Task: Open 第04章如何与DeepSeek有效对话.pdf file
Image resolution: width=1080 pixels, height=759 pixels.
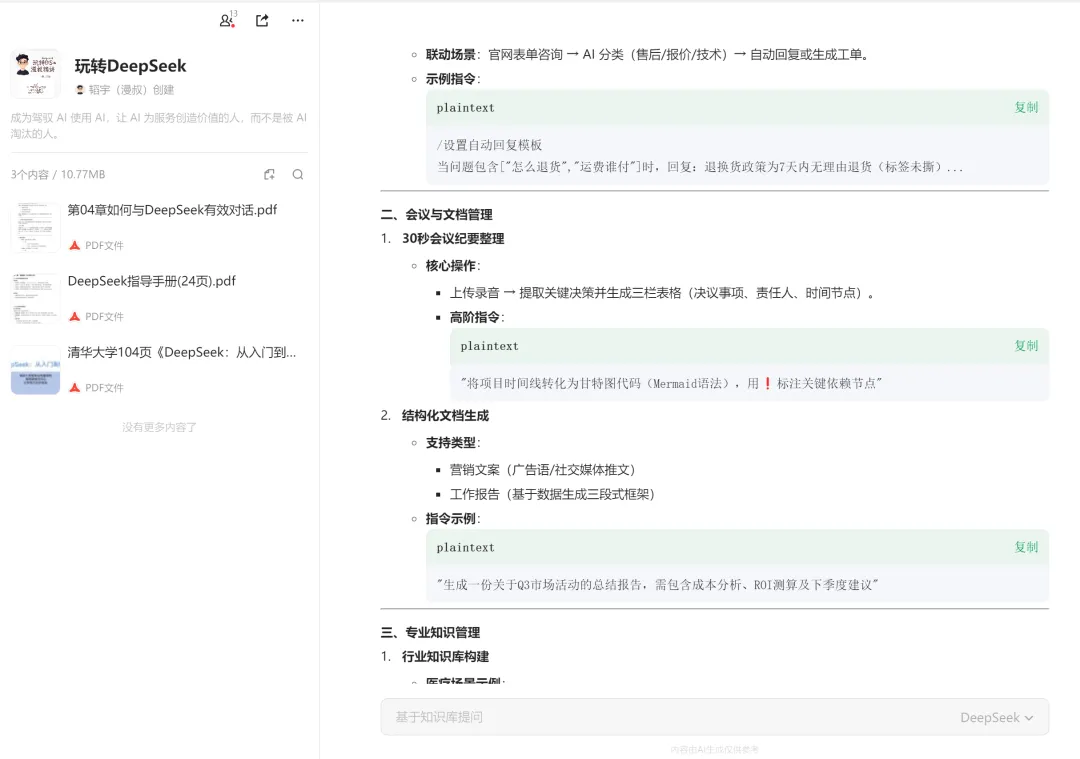Action: [x=172, y=210]
